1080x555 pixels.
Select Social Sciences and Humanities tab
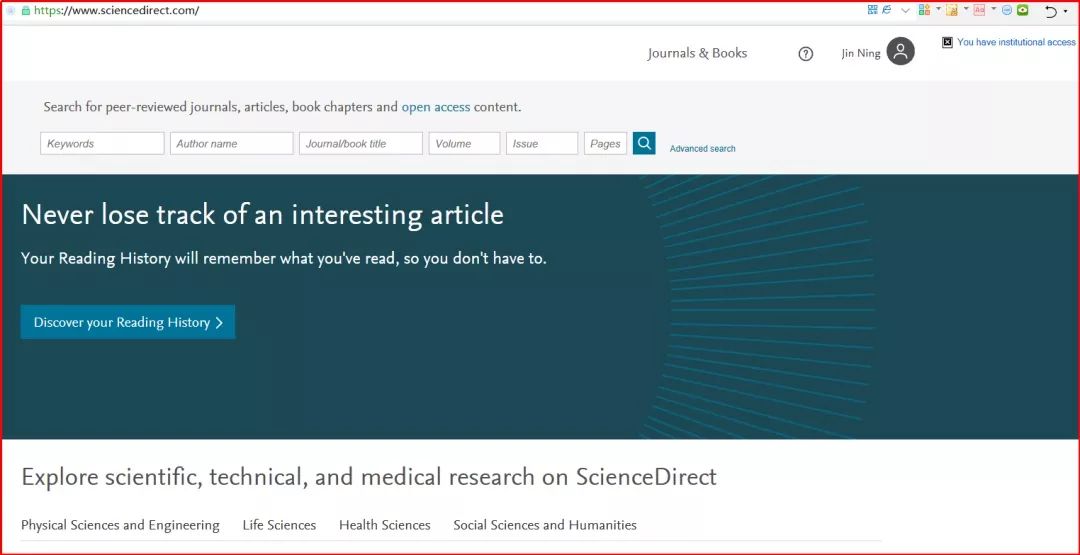pyautogui.click(x=545, y=525)
